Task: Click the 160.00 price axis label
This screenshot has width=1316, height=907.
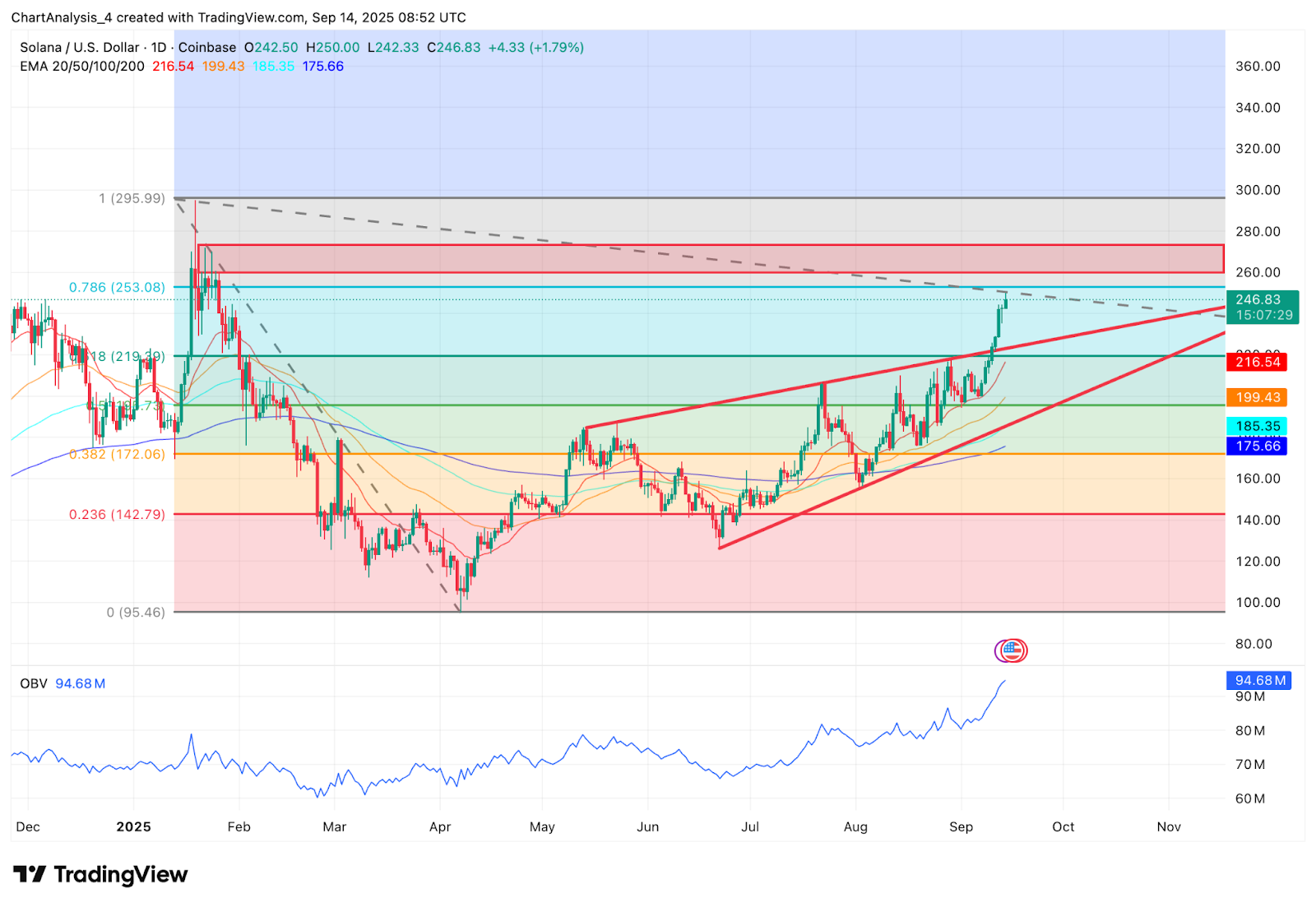Action: pos(1258,479)
